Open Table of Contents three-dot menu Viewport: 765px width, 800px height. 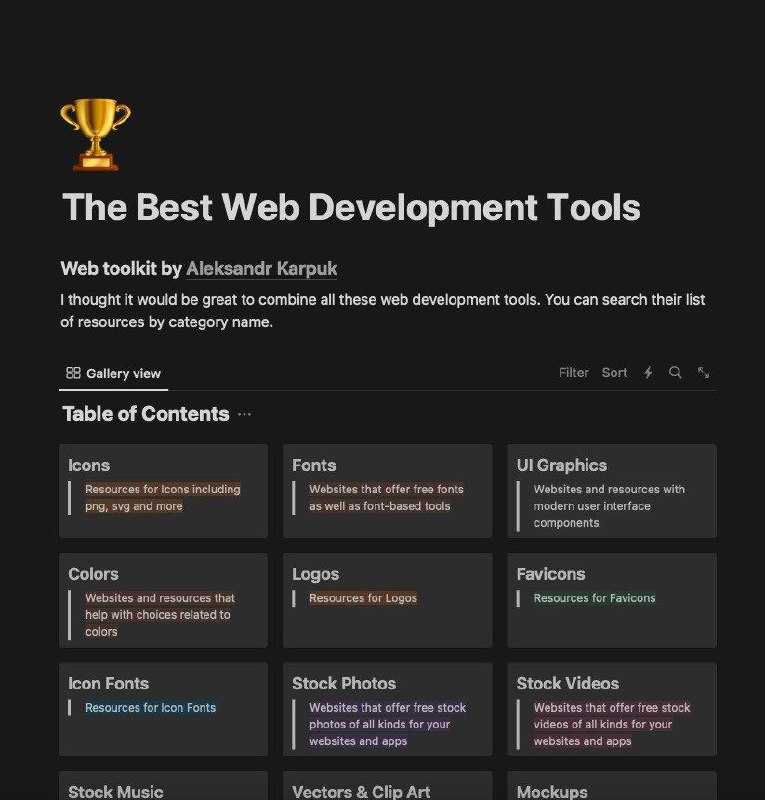[244, 414]
